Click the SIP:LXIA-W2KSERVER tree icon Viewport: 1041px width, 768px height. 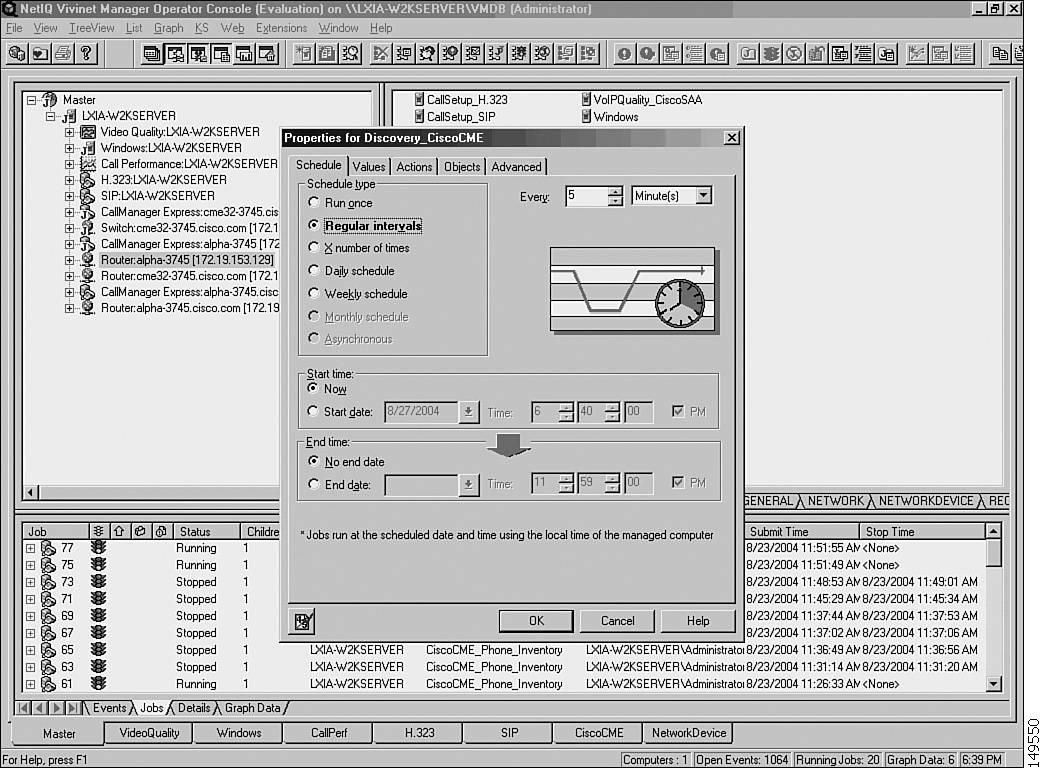pos(88,196)
